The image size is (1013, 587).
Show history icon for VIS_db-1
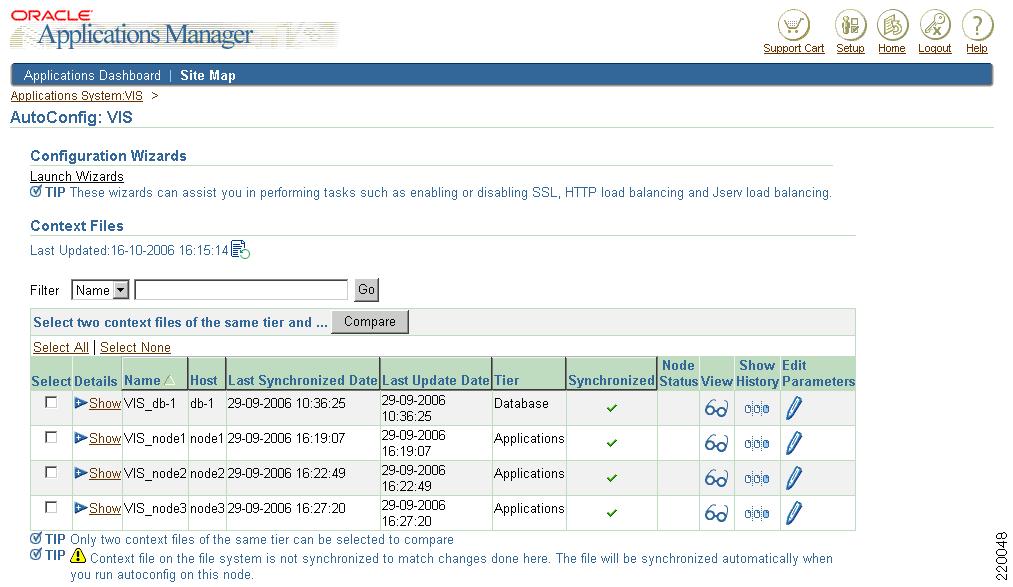tap(757, 409)
